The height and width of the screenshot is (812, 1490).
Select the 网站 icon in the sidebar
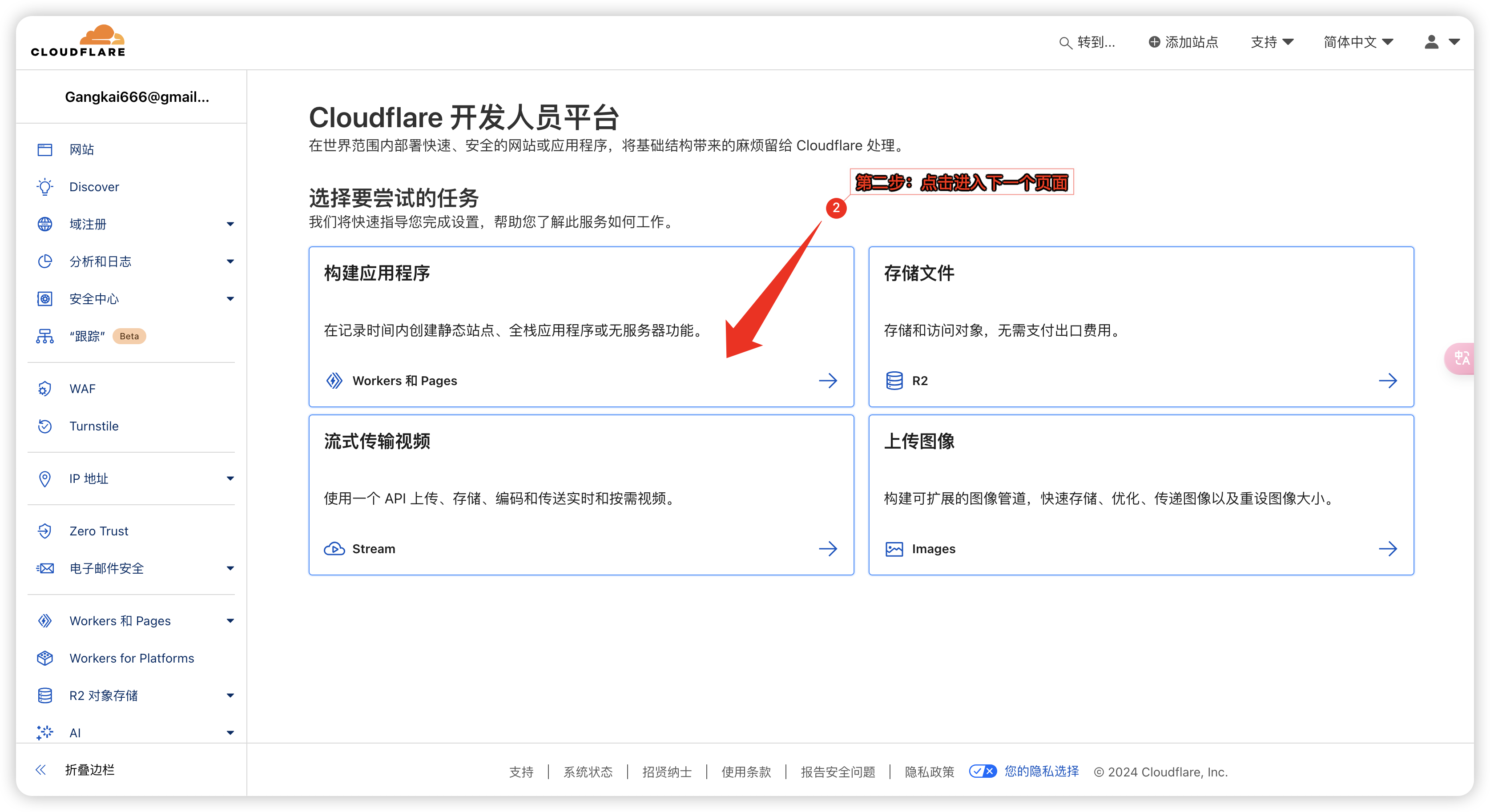point(45,149)
